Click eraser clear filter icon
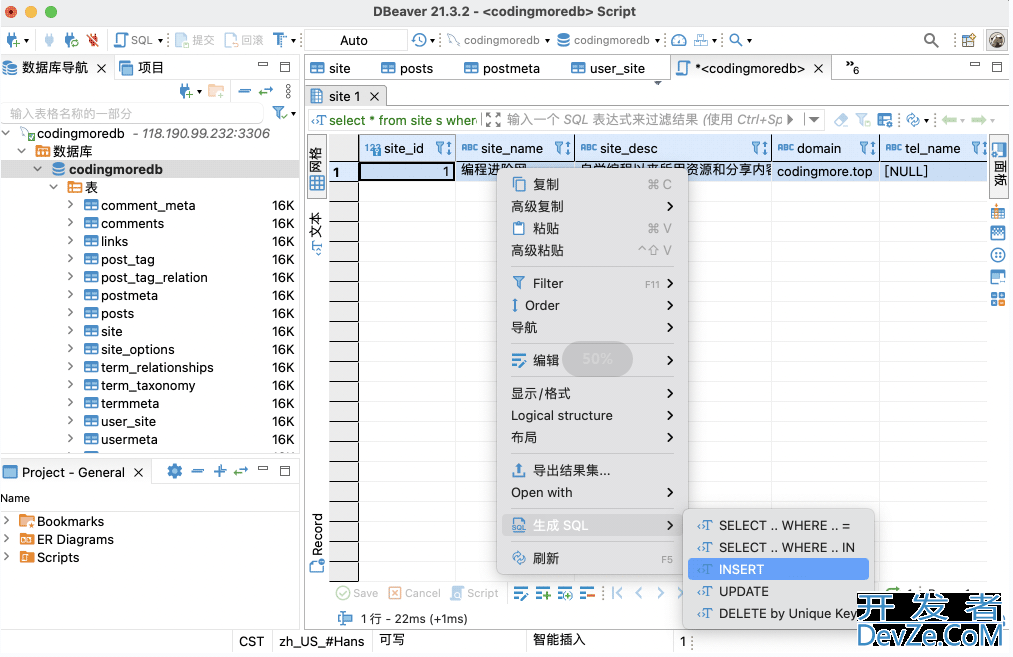This screenshot has width=1013, height=657. point(841,120)
